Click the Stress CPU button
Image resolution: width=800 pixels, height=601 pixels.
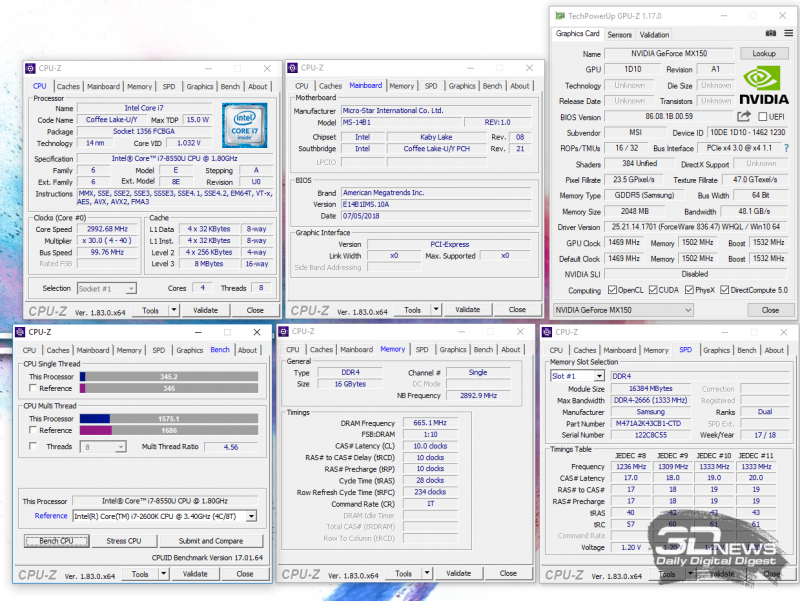coord(123,541)
